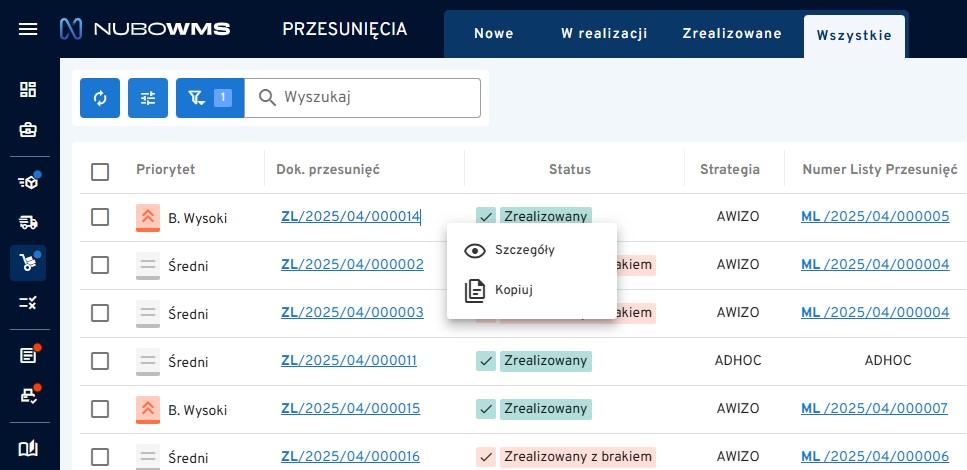Toggle the select-all header checkbox

[x=100, y=171]
